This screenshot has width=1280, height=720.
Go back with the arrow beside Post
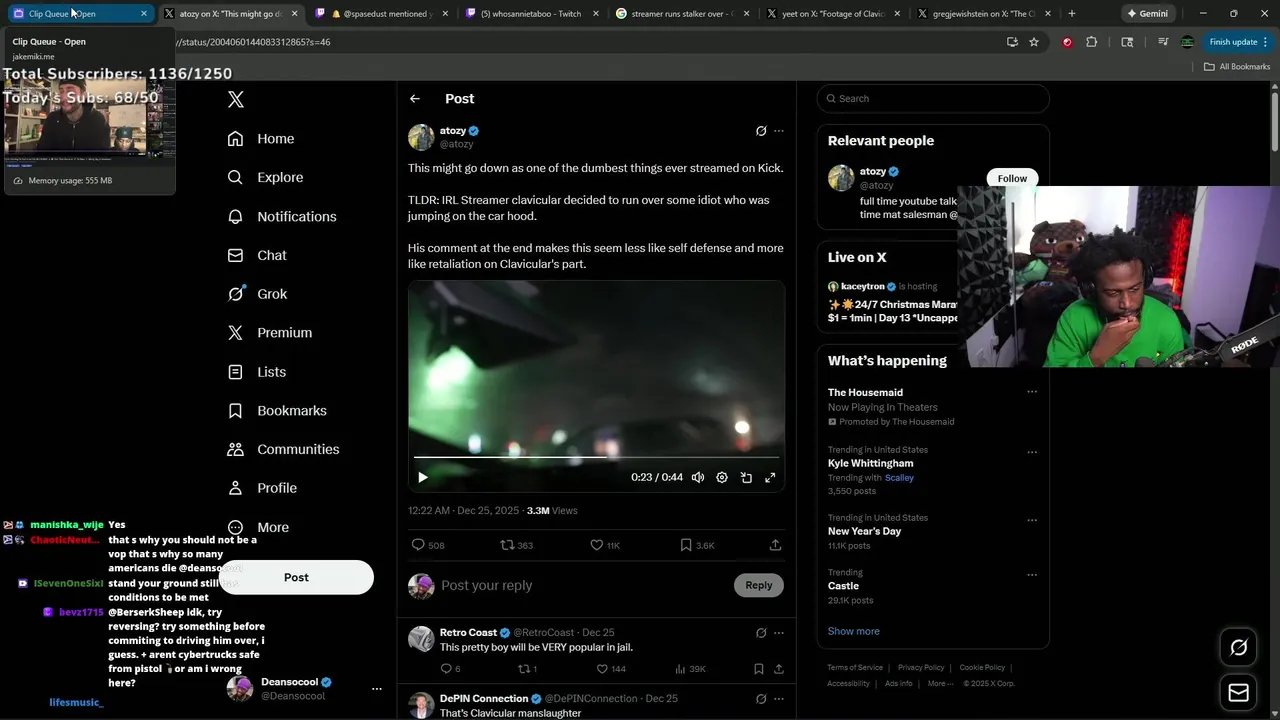coord(415,99)
